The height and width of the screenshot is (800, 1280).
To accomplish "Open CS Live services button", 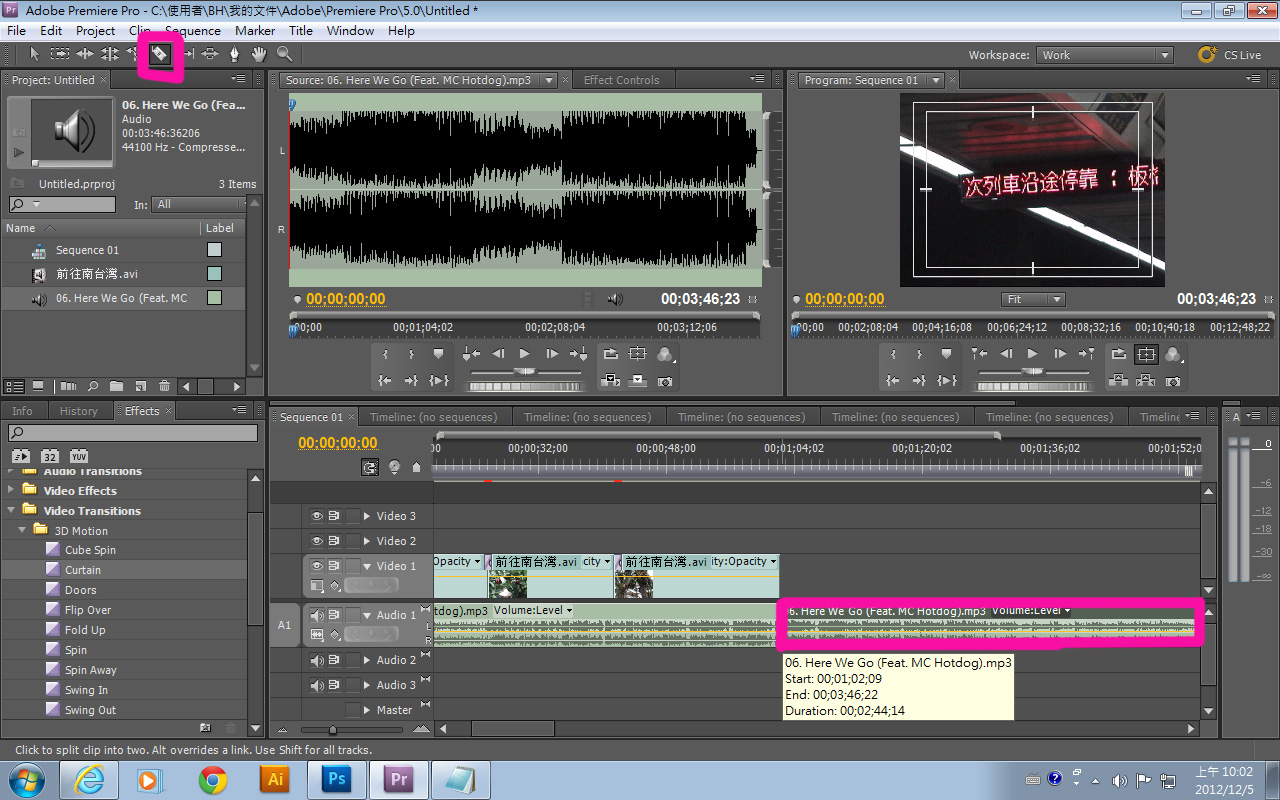I will [x=1229, y=55].
